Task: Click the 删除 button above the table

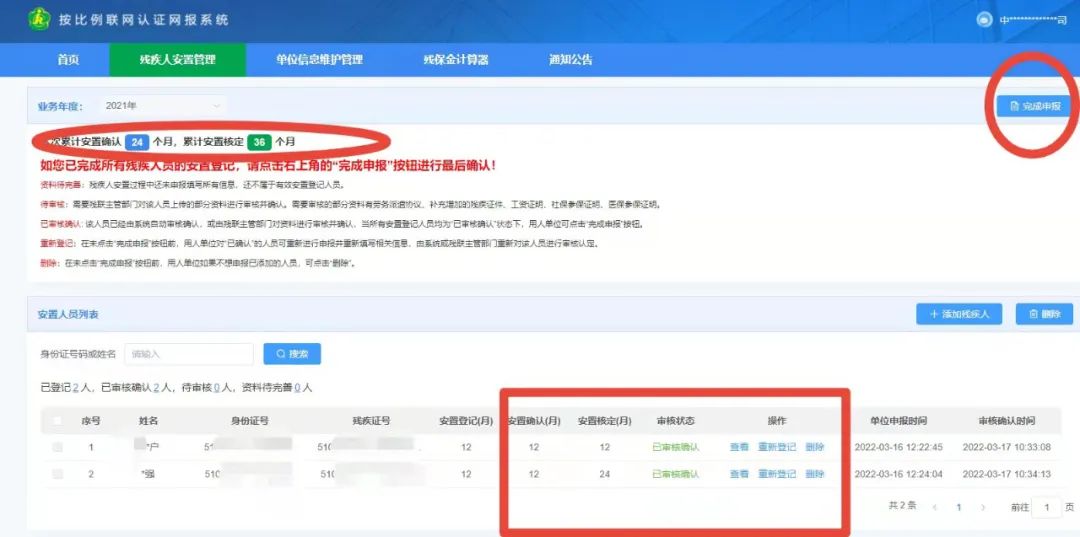Action: (x=1043, y=314)
